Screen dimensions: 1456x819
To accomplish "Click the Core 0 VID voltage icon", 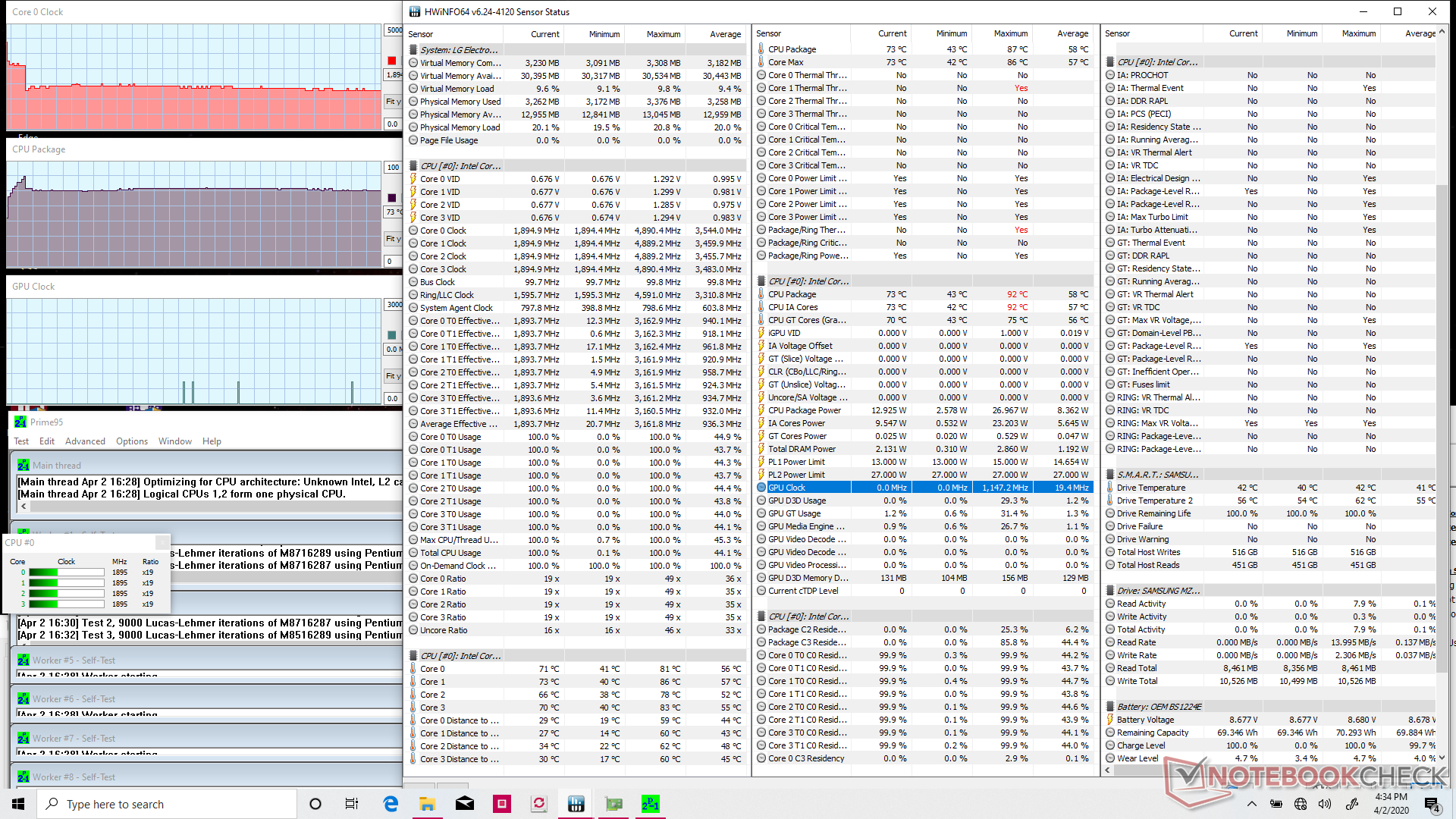I will tap(413, 179).
